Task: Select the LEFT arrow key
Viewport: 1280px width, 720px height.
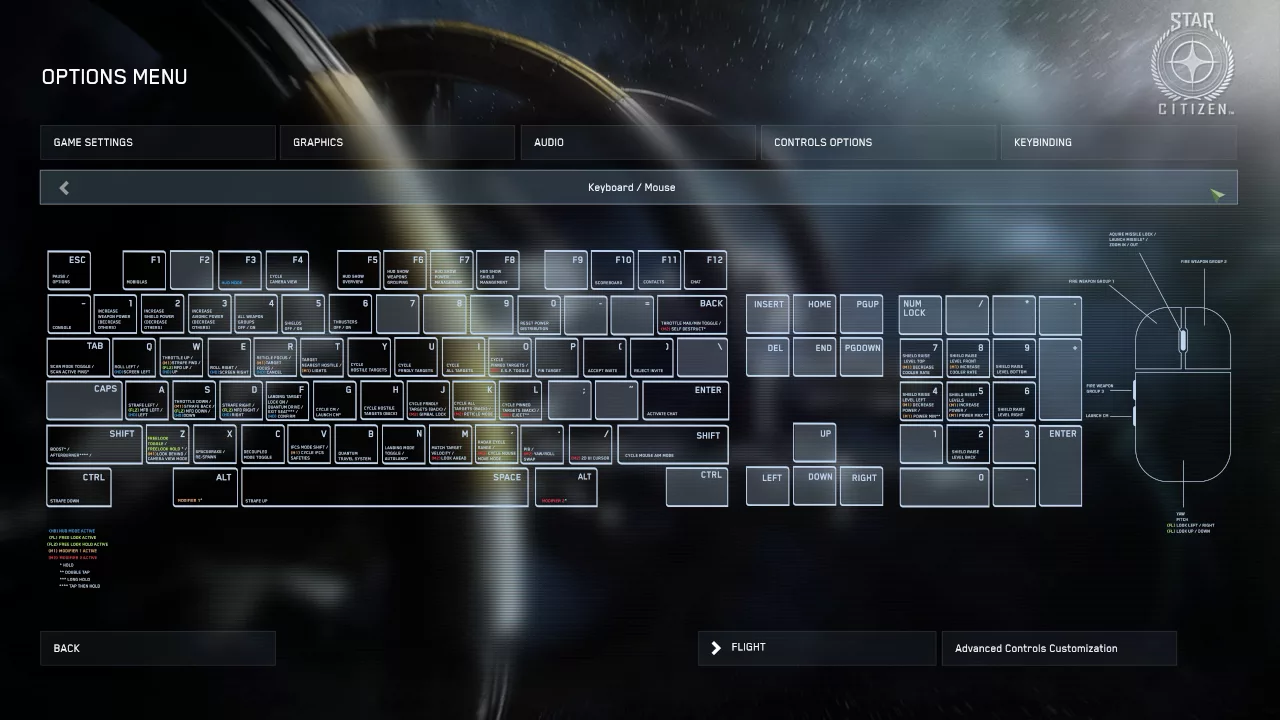Action: pos(768,487)
